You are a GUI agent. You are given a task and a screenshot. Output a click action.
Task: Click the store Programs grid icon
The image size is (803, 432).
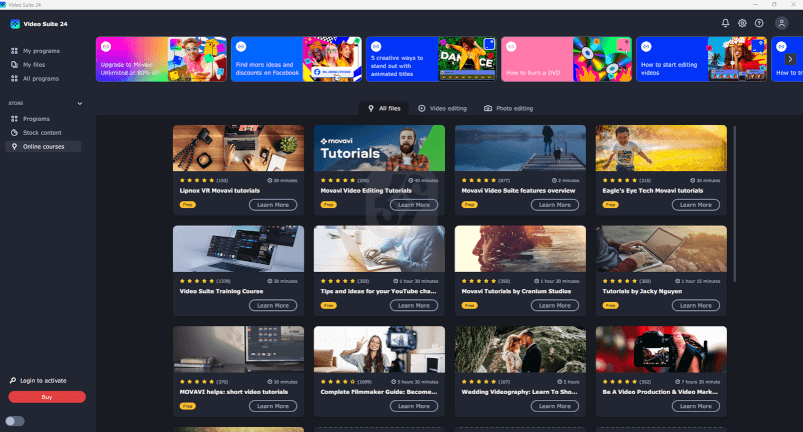coord(14,119)
